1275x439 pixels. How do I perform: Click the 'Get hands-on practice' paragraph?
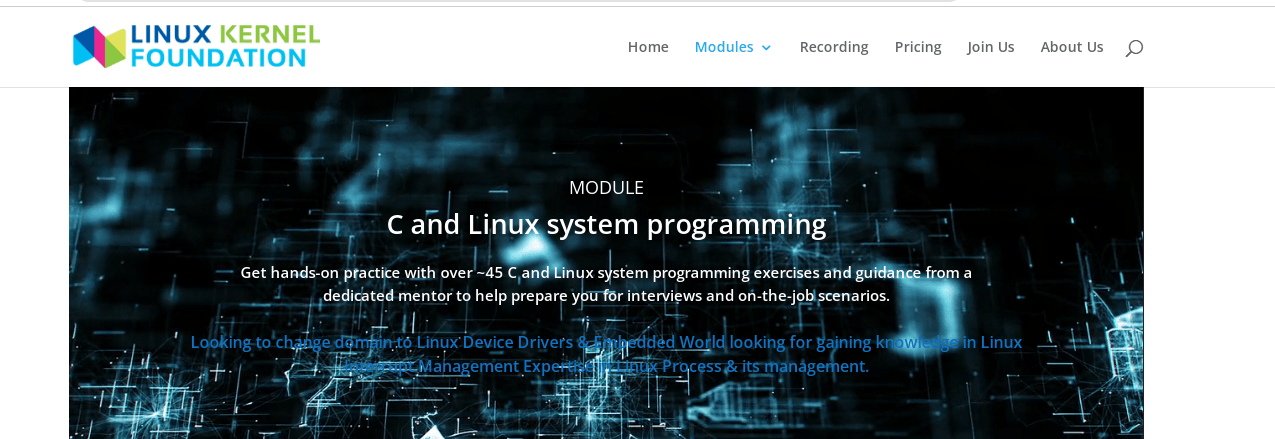(606, 284)
